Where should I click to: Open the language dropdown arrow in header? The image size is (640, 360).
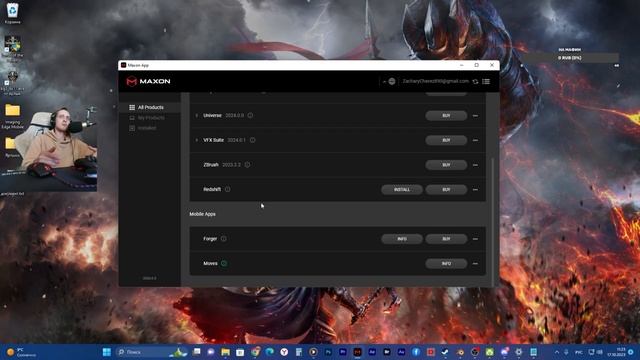(x=384, y=82)
